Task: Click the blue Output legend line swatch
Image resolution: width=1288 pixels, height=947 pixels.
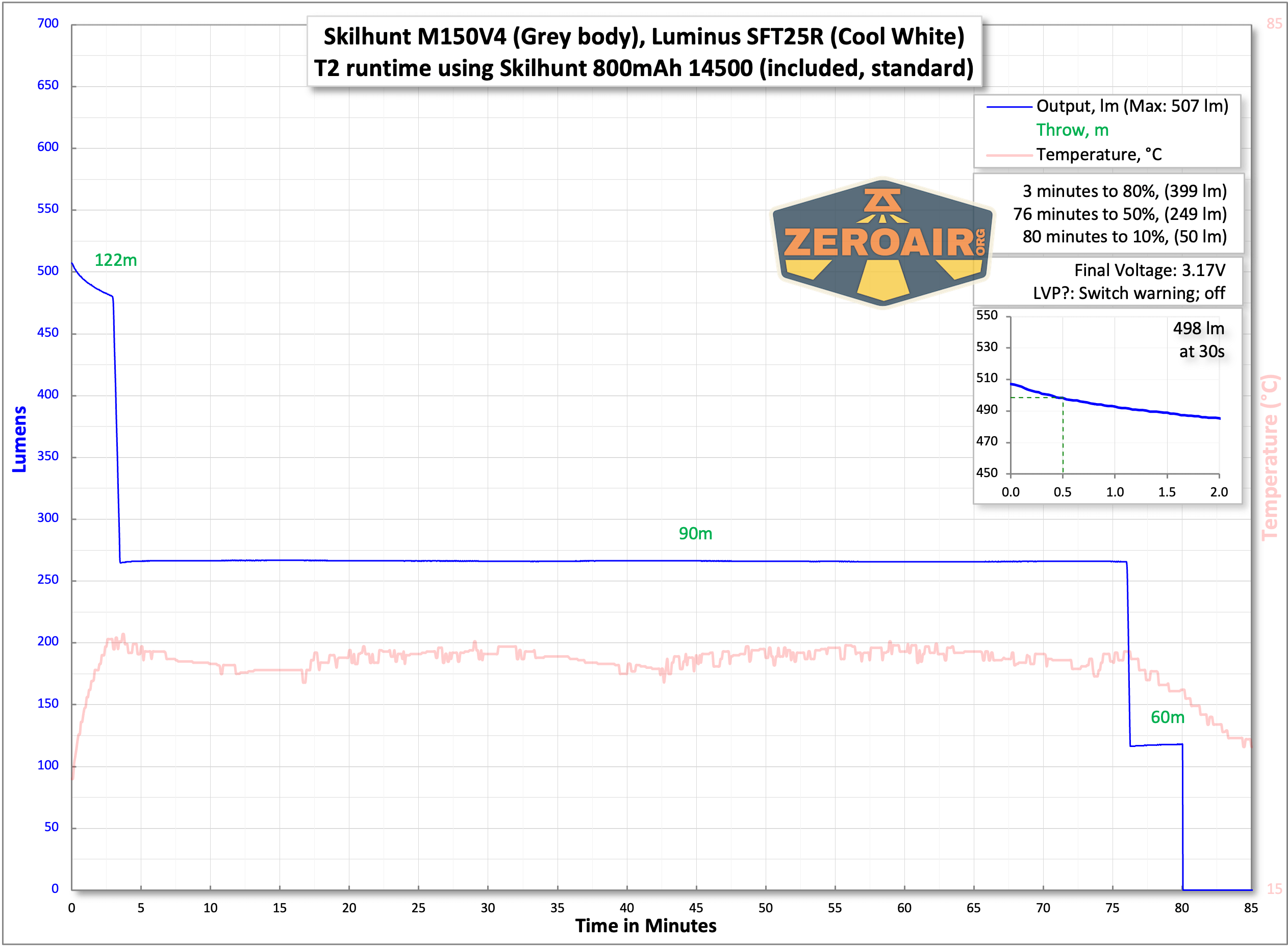Action: 1008,107
